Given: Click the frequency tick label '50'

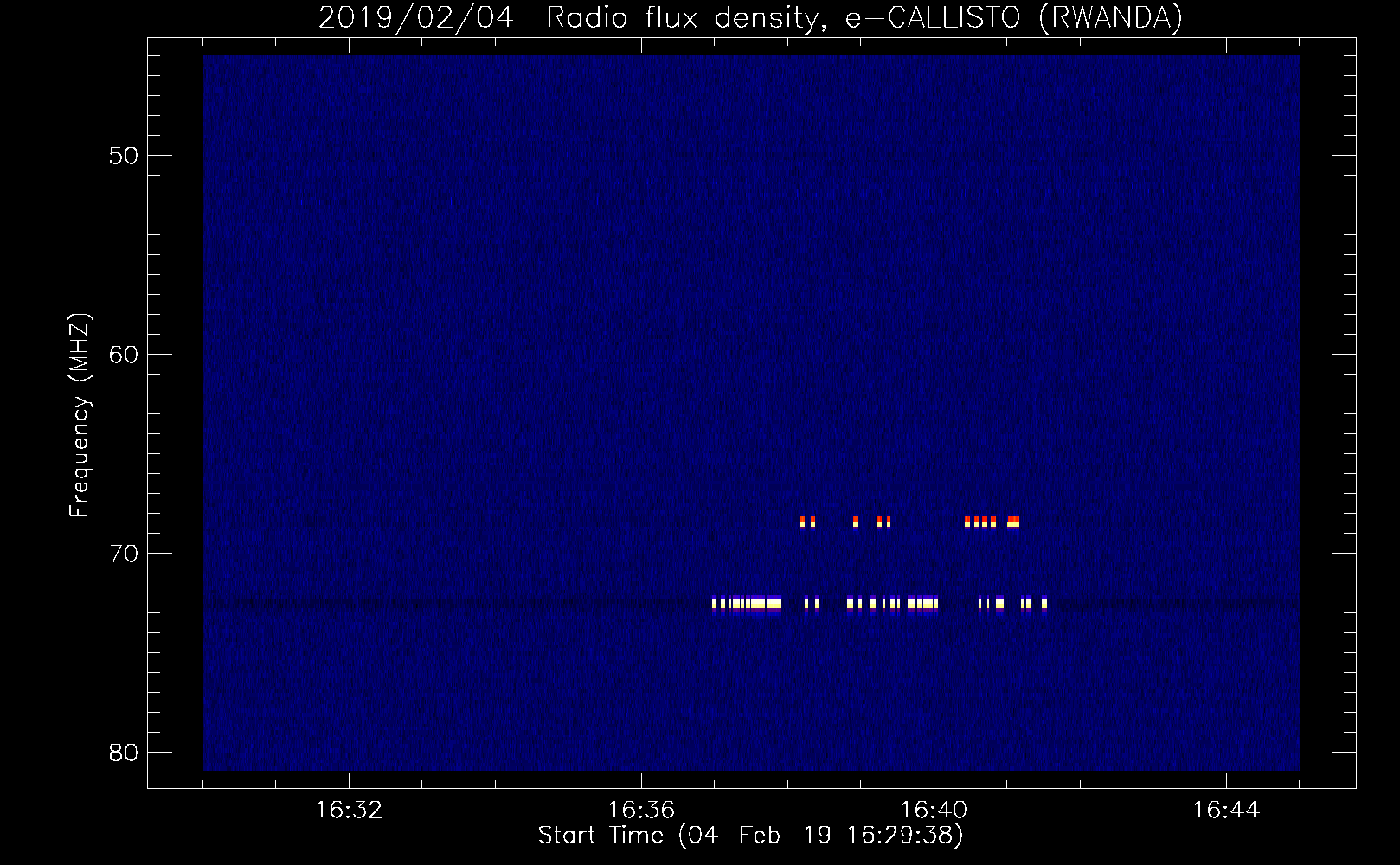Looking at the screenshot, I should point(124,156).
